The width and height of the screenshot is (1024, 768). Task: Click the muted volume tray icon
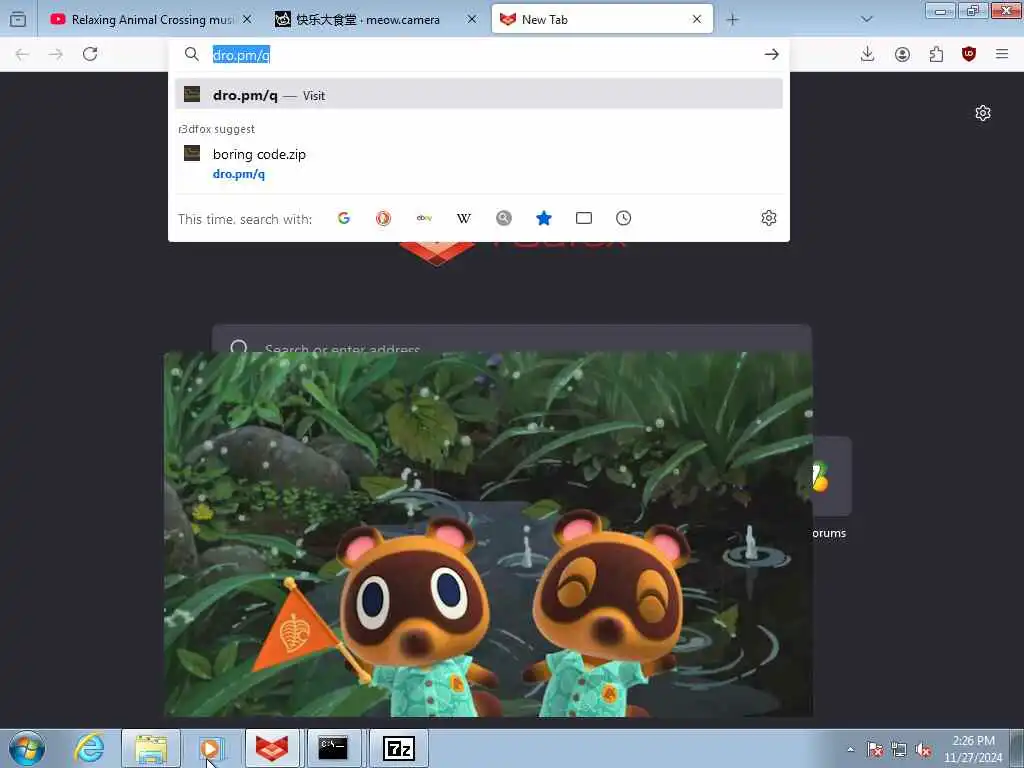click(923, 749)
